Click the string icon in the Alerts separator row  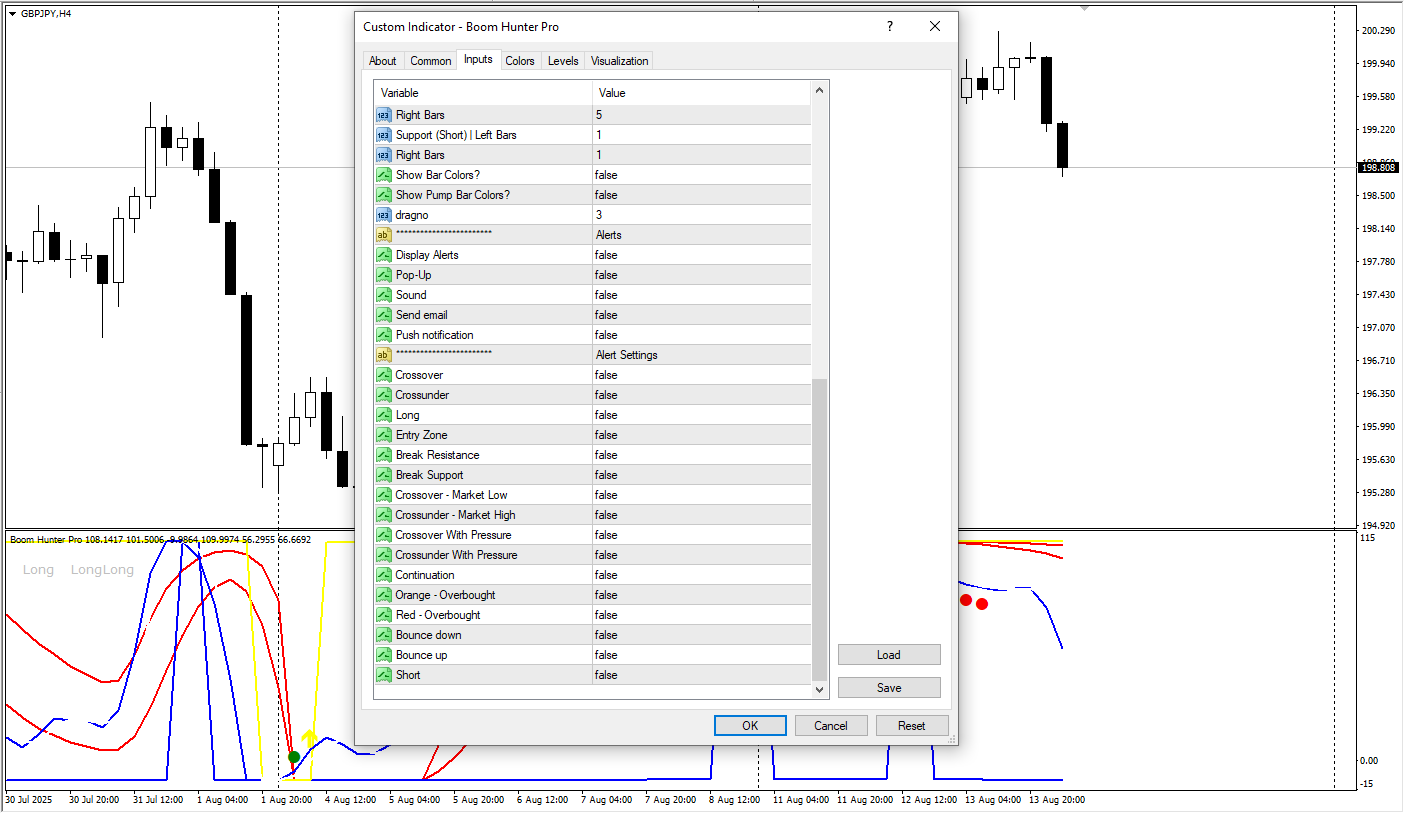click(384, 235)
